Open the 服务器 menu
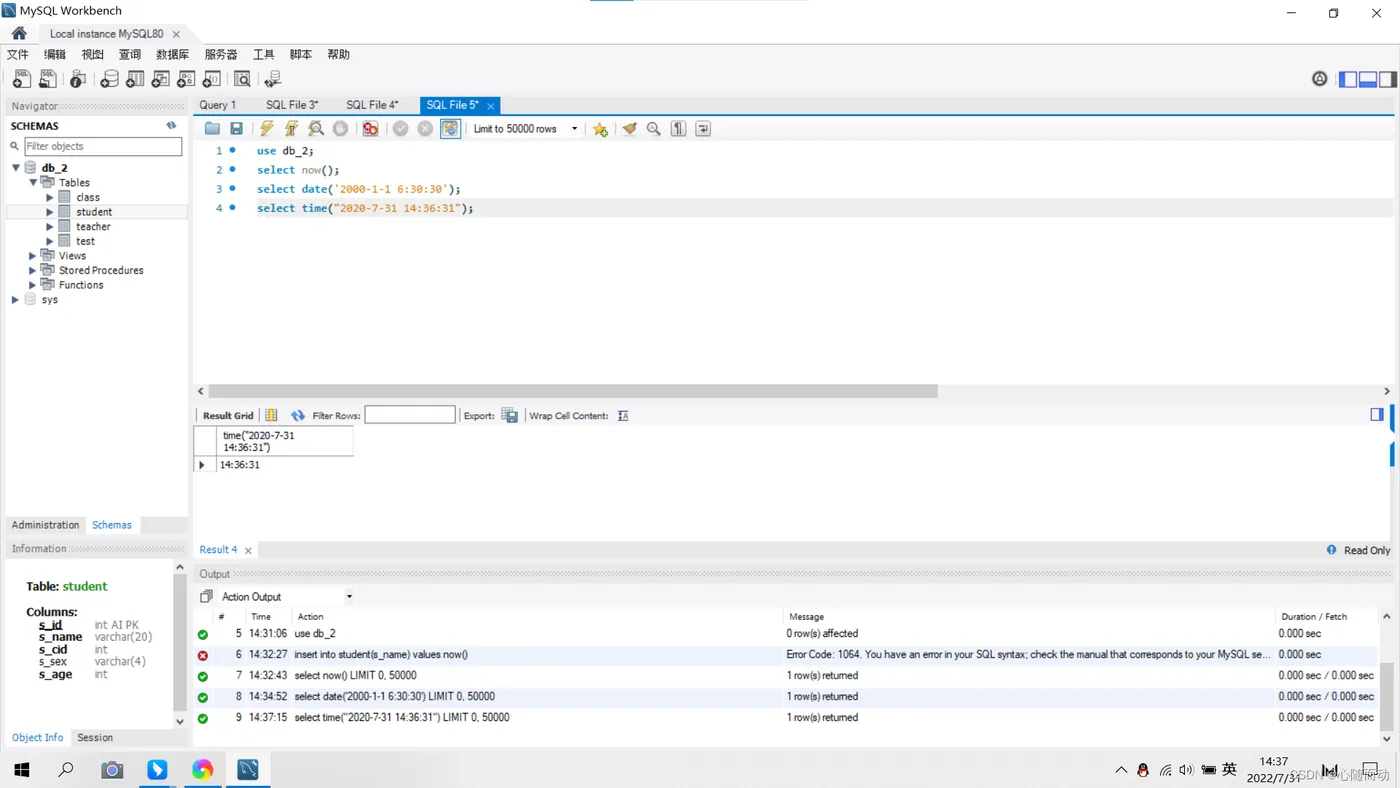 (x=221, y=55)
